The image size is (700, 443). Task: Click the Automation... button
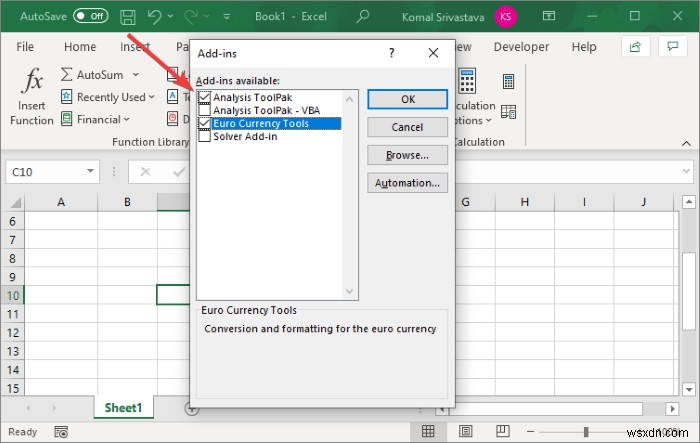408,183
